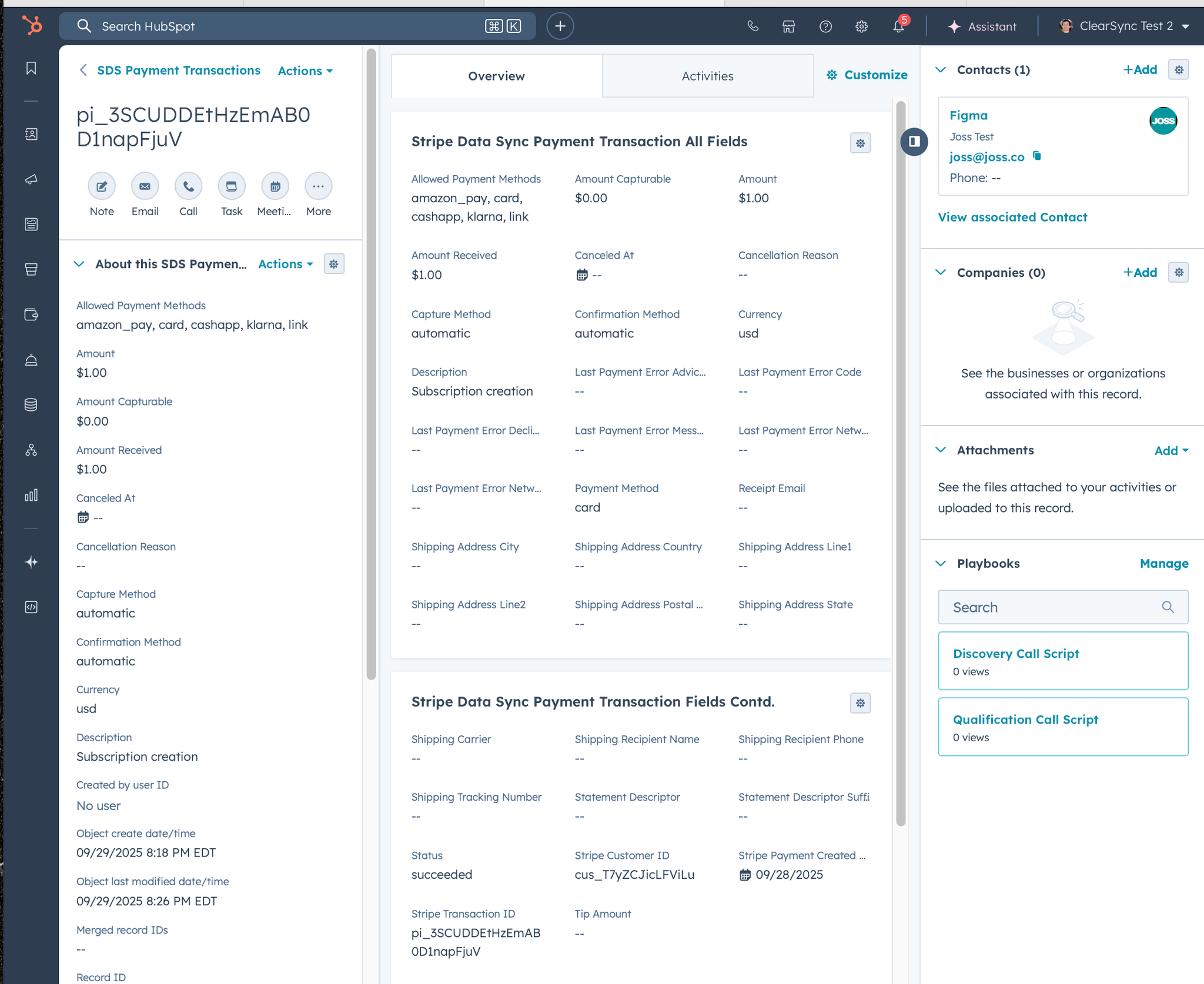Select the Overview tab

496,76
